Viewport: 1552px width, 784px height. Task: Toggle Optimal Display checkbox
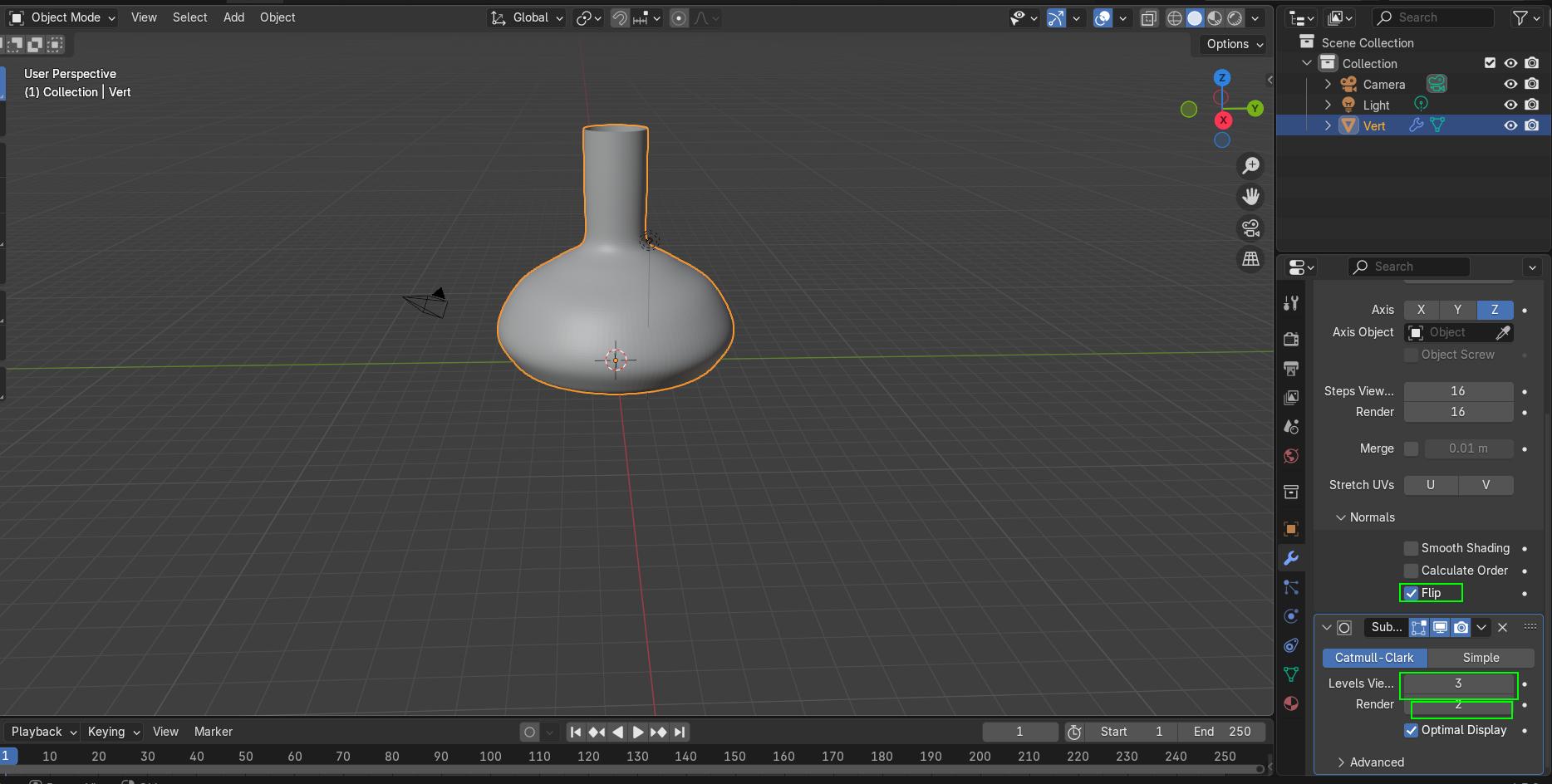pos(1411,730)
